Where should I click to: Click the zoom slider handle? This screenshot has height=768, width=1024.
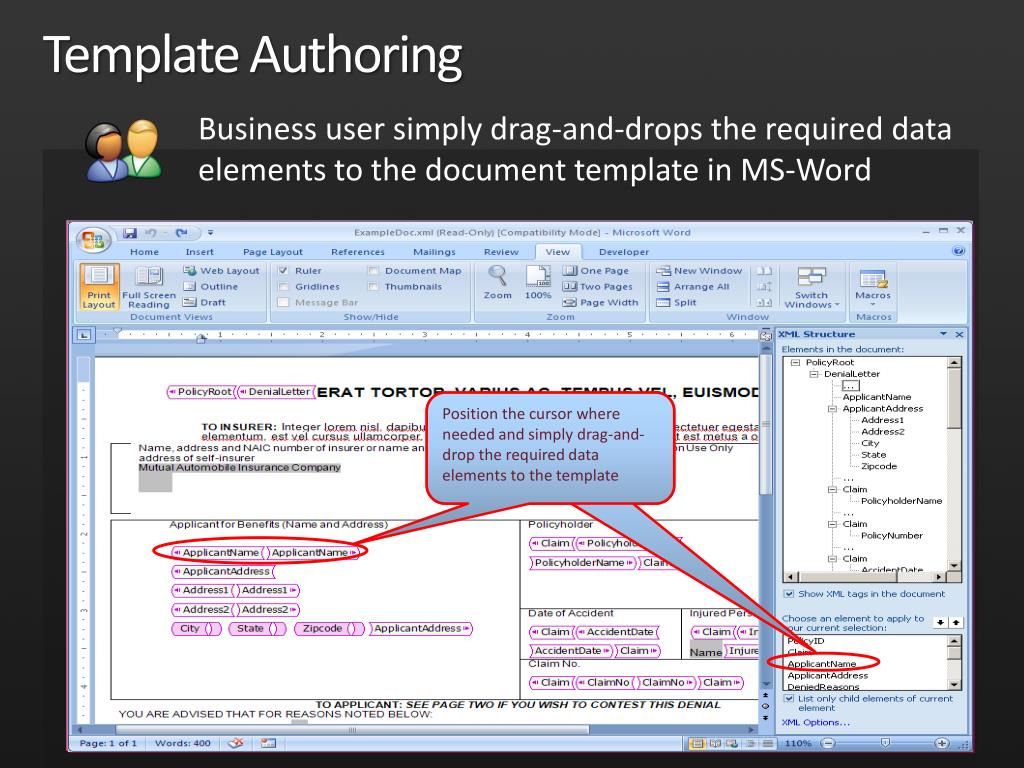pyautogui.click(x=885, y=743)
